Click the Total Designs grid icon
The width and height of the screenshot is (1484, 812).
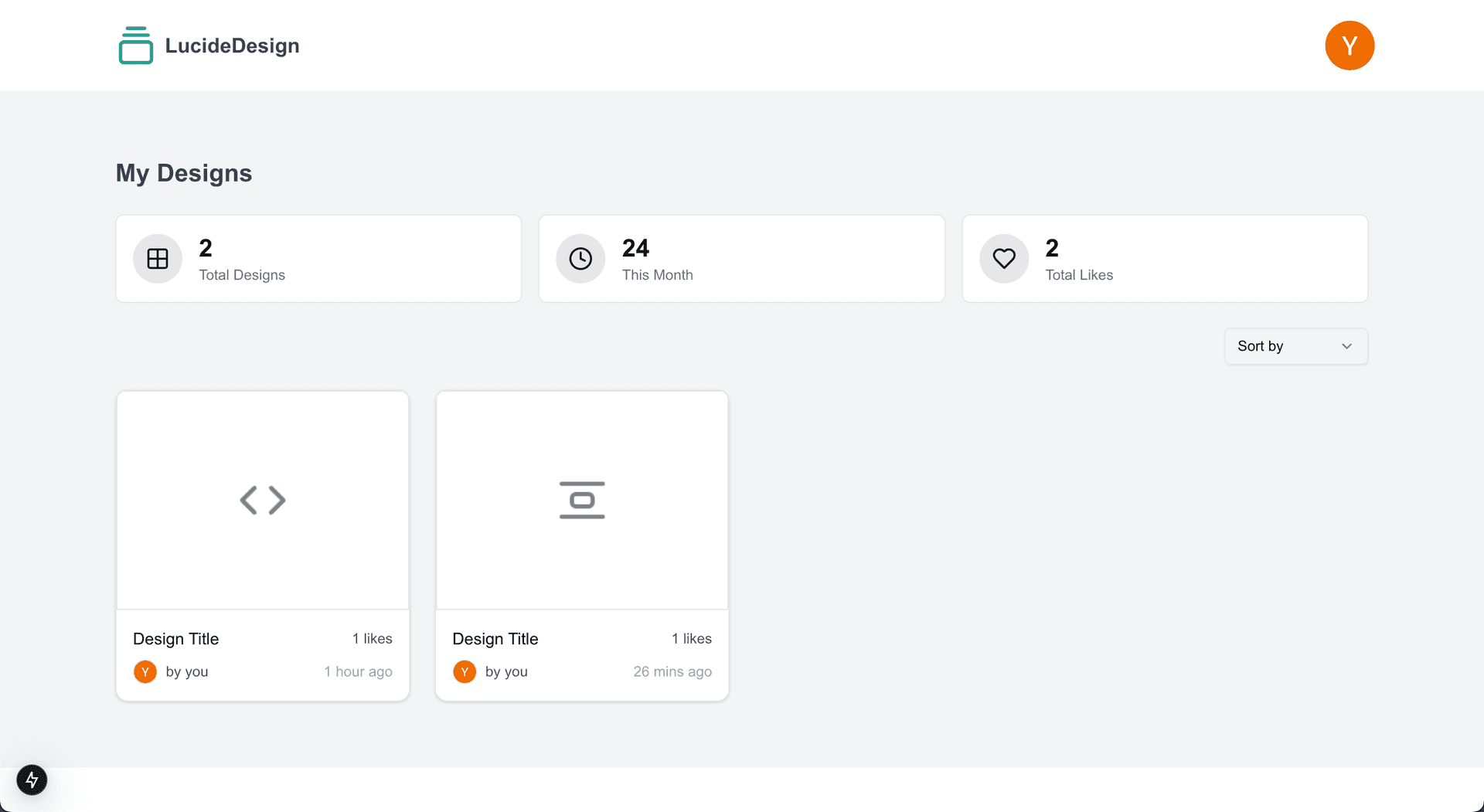(x=158, y=259)
